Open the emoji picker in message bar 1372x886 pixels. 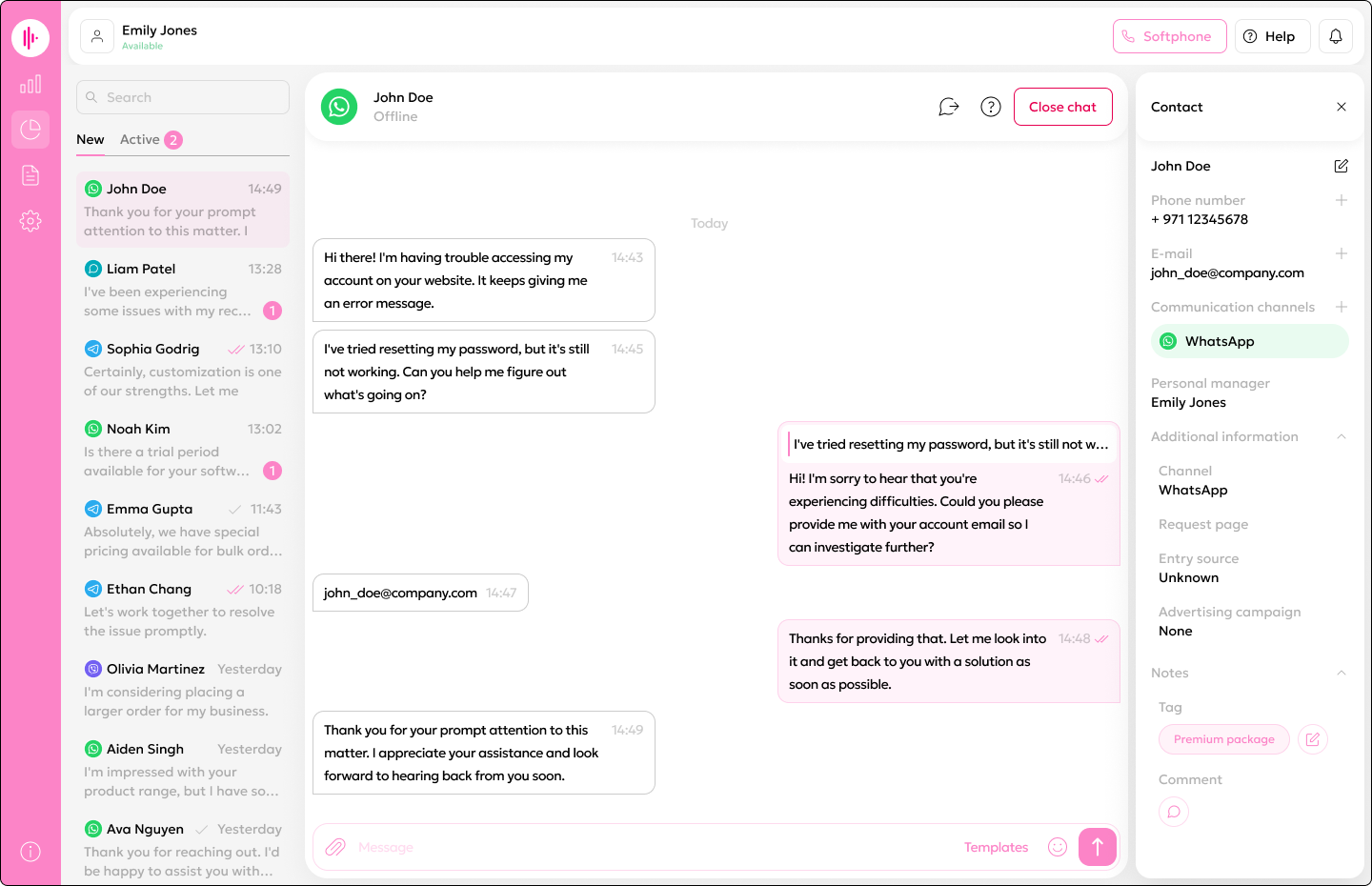pyautogui.click(x=1058, y=847)
